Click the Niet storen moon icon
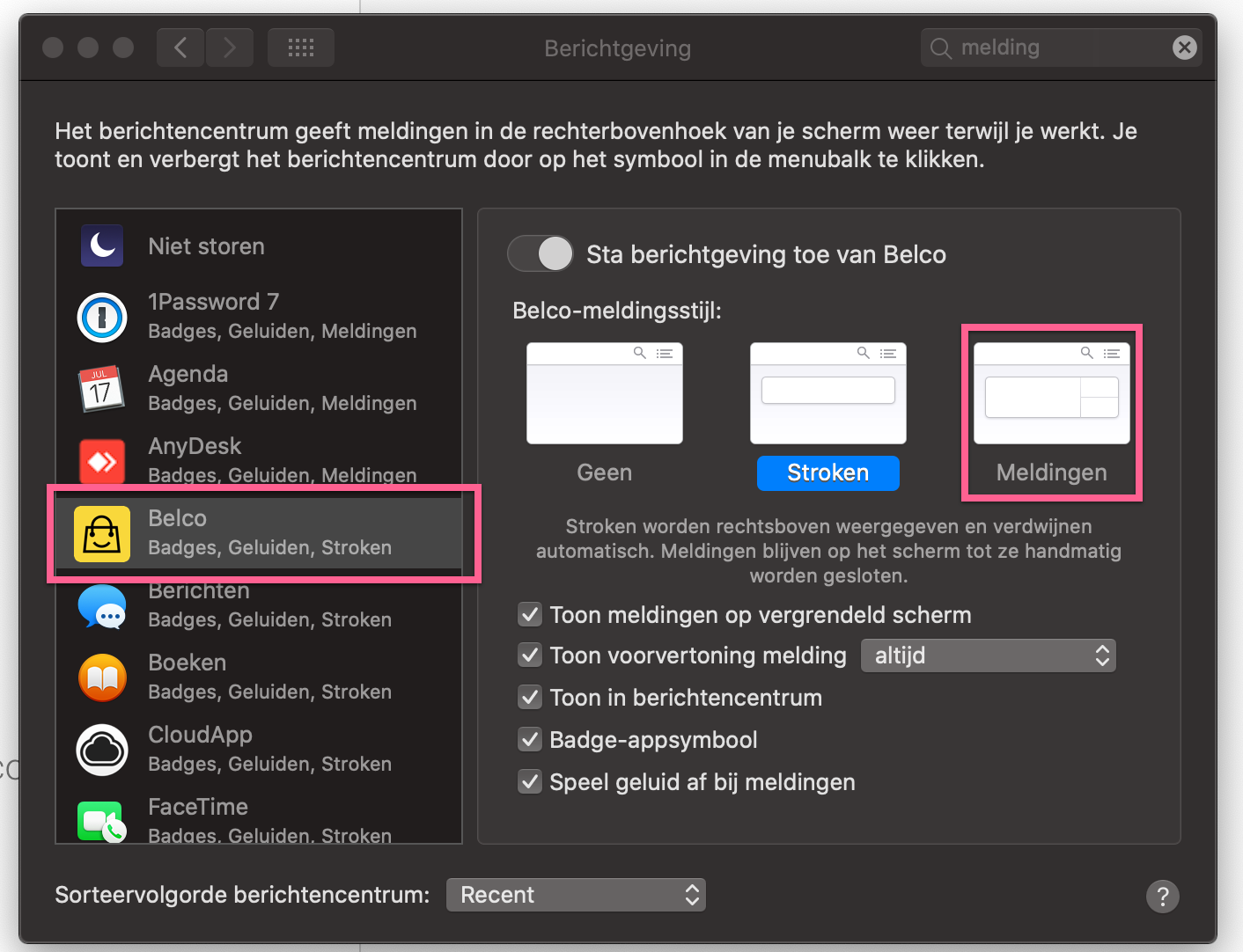 pyautogui.click(x=102, y=245)
